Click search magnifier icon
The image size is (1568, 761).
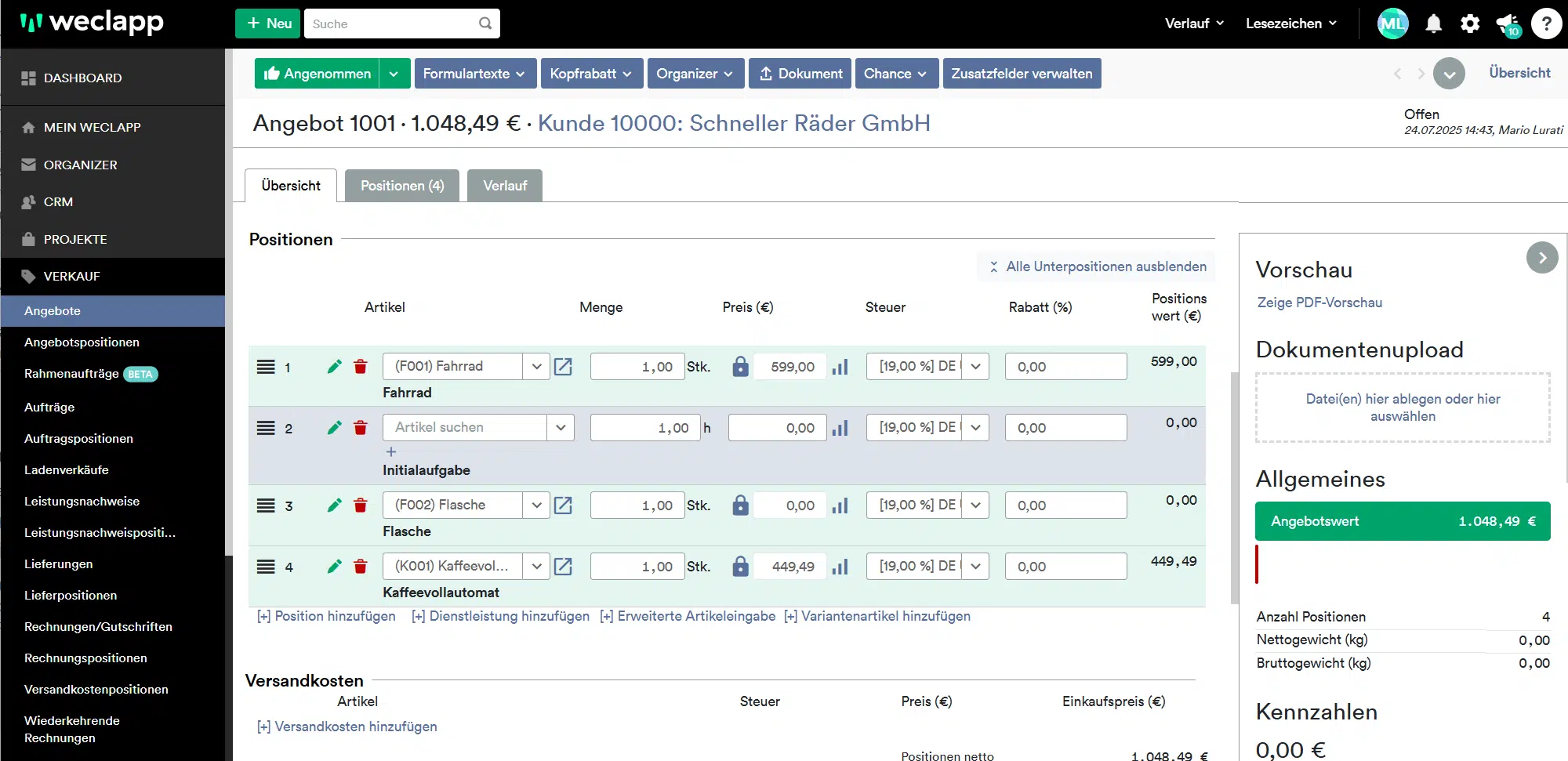(x=485, y=24)
